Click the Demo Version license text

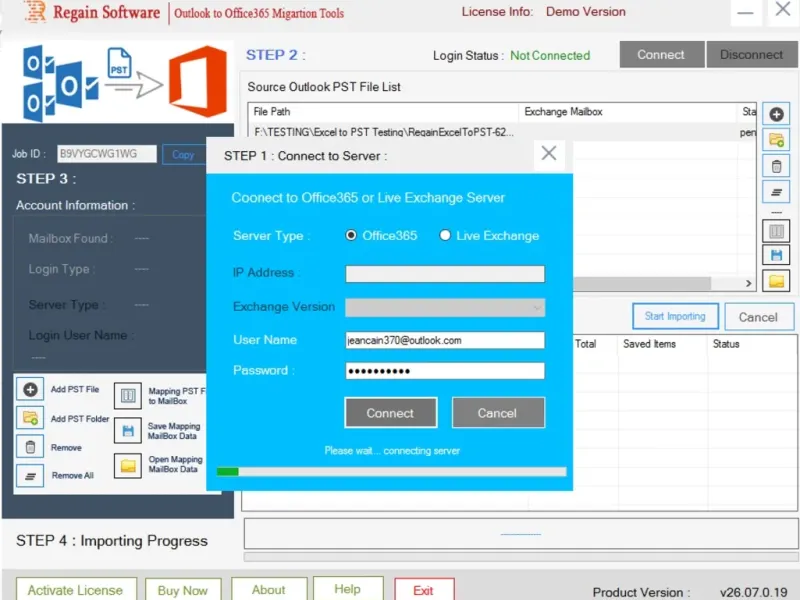(586, 12)
